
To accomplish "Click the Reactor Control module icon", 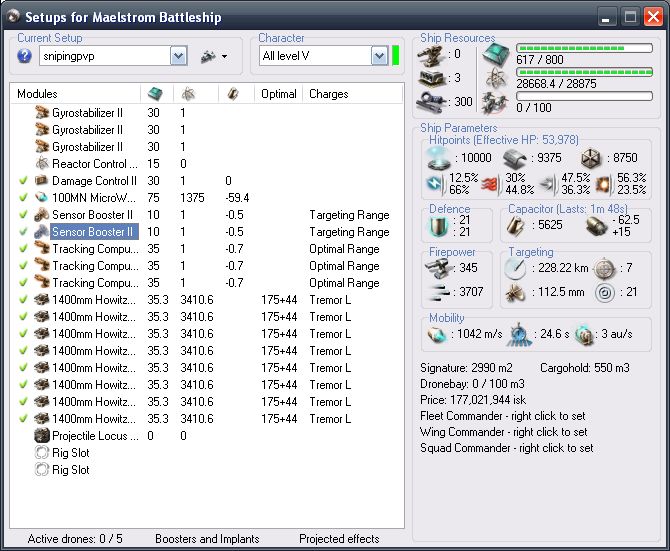I will [x=42, y=163].
